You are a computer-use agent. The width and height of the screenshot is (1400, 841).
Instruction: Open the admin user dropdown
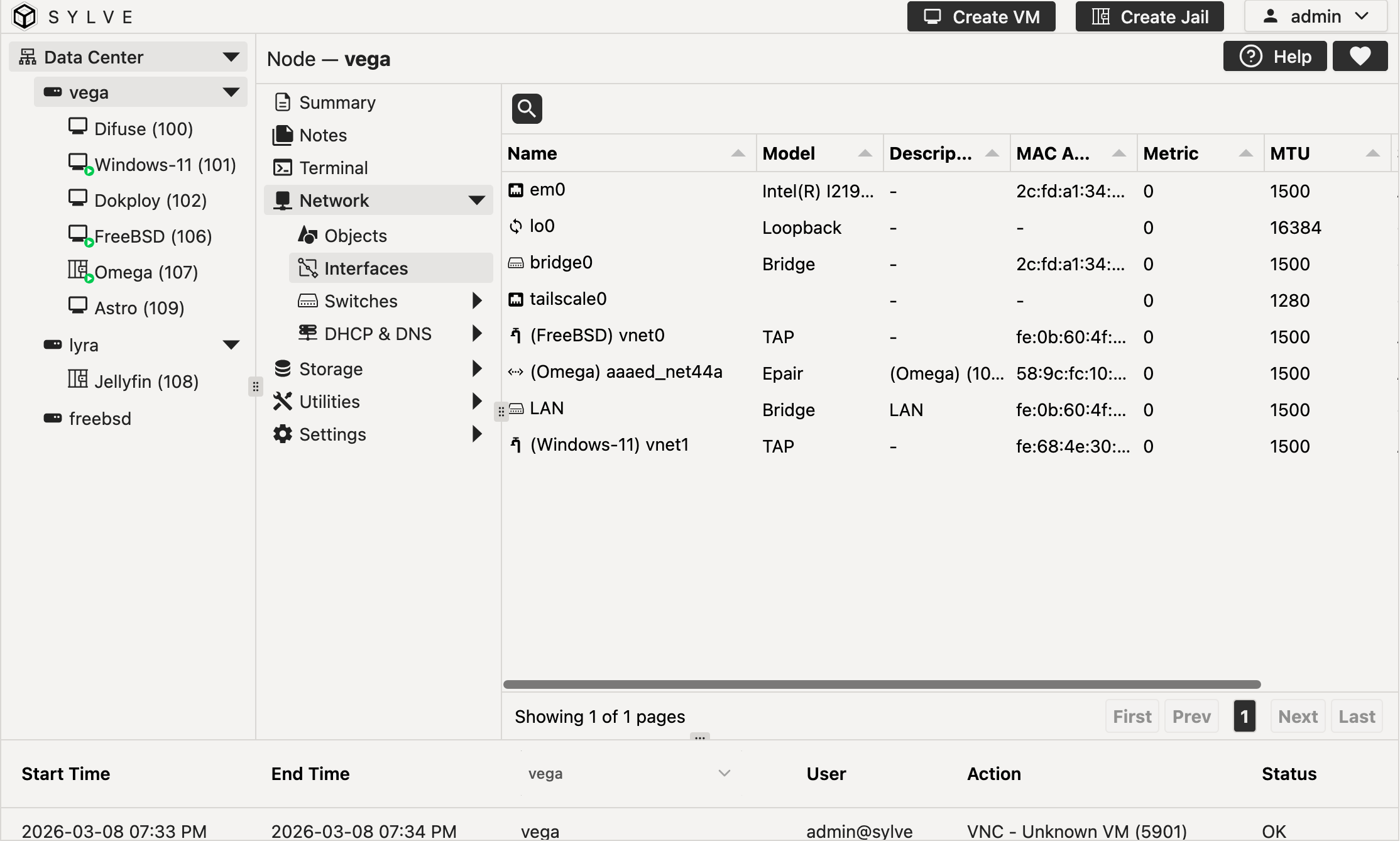pyautogui.click(x=1316, y=16)
